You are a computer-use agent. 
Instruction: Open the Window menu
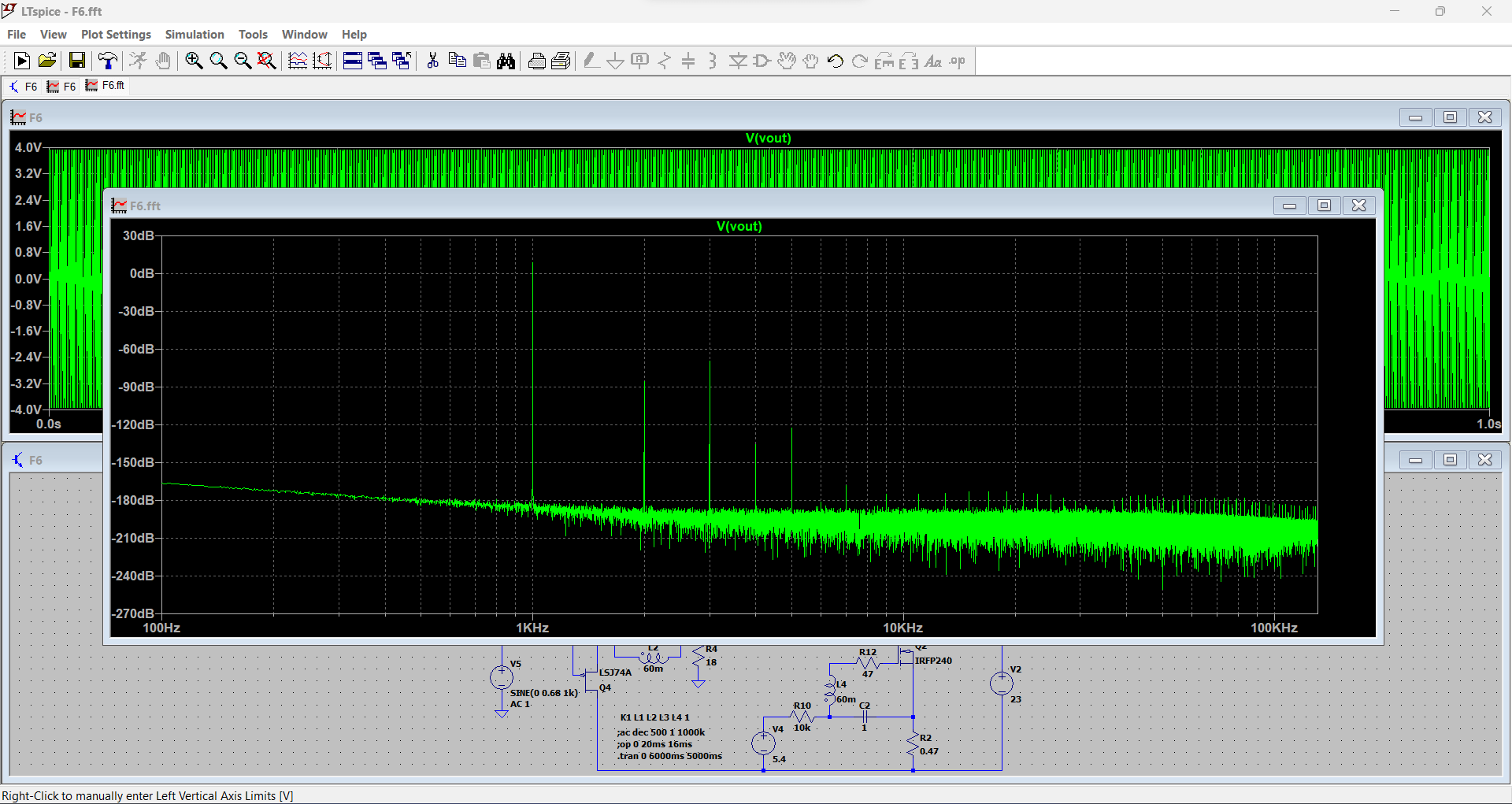pyautogui.click(x=304, y=34)
